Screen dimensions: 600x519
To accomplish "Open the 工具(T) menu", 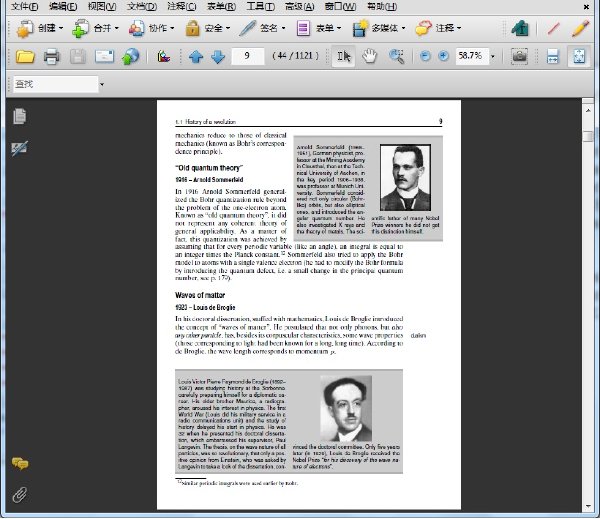I will (260, 7).
